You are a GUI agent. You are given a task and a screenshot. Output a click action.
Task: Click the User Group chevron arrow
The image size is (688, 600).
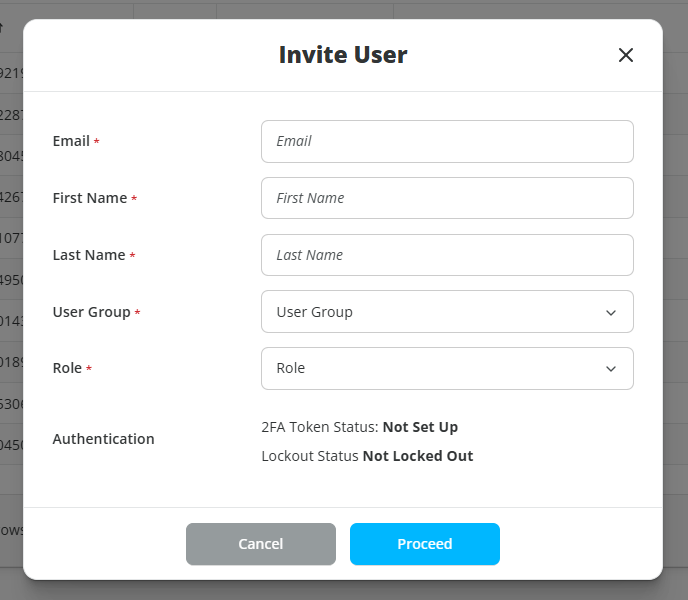[611, 313]
